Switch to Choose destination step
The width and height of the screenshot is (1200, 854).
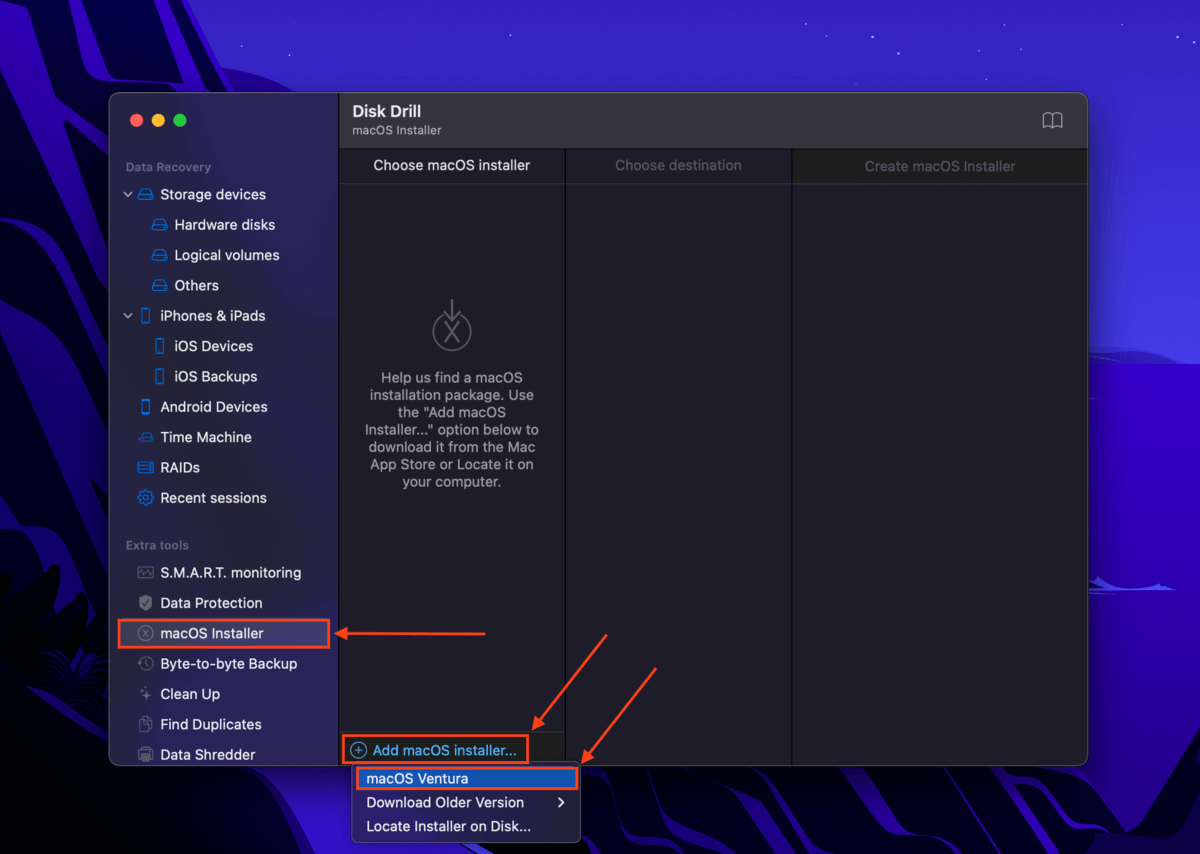(x=678, y=166)
